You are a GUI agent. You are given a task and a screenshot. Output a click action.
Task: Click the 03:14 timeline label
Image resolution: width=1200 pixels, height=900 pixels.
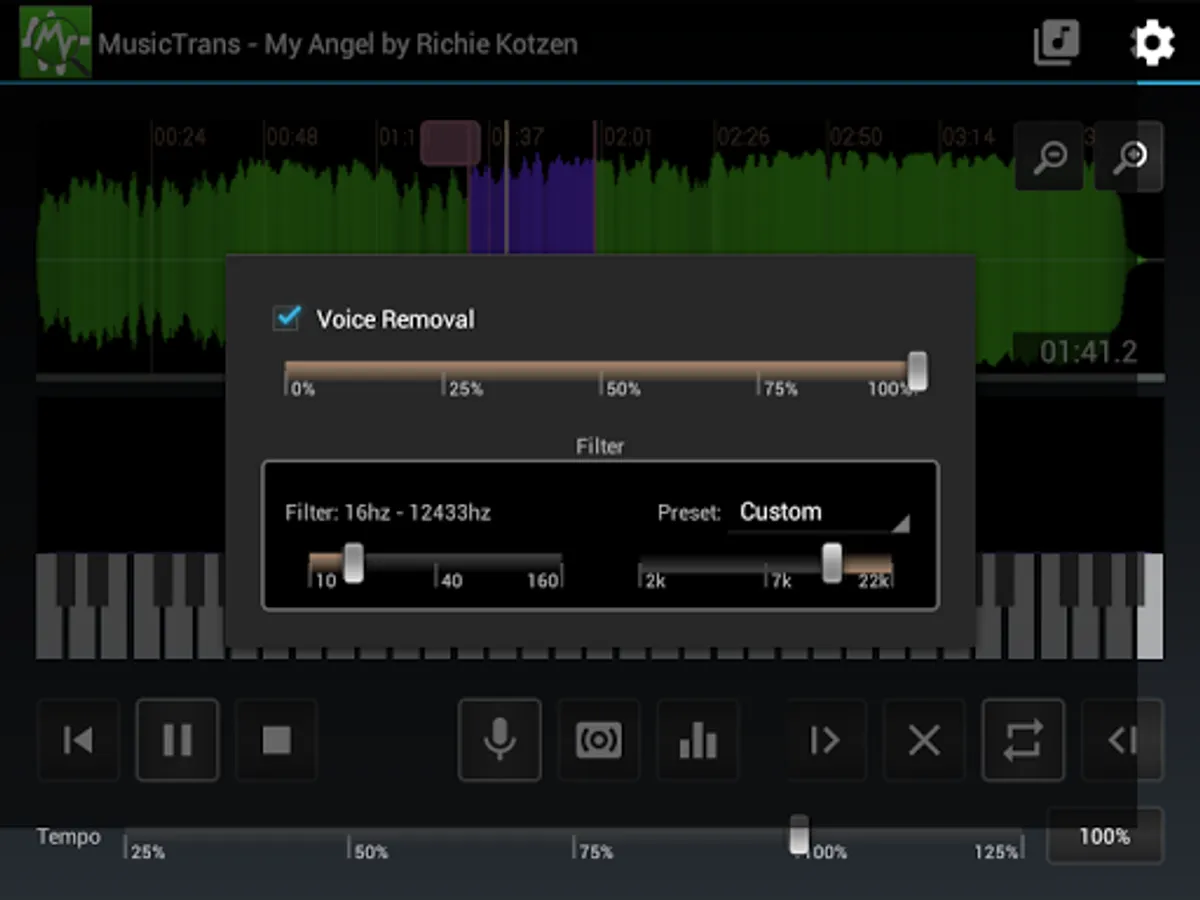point(968,137)
